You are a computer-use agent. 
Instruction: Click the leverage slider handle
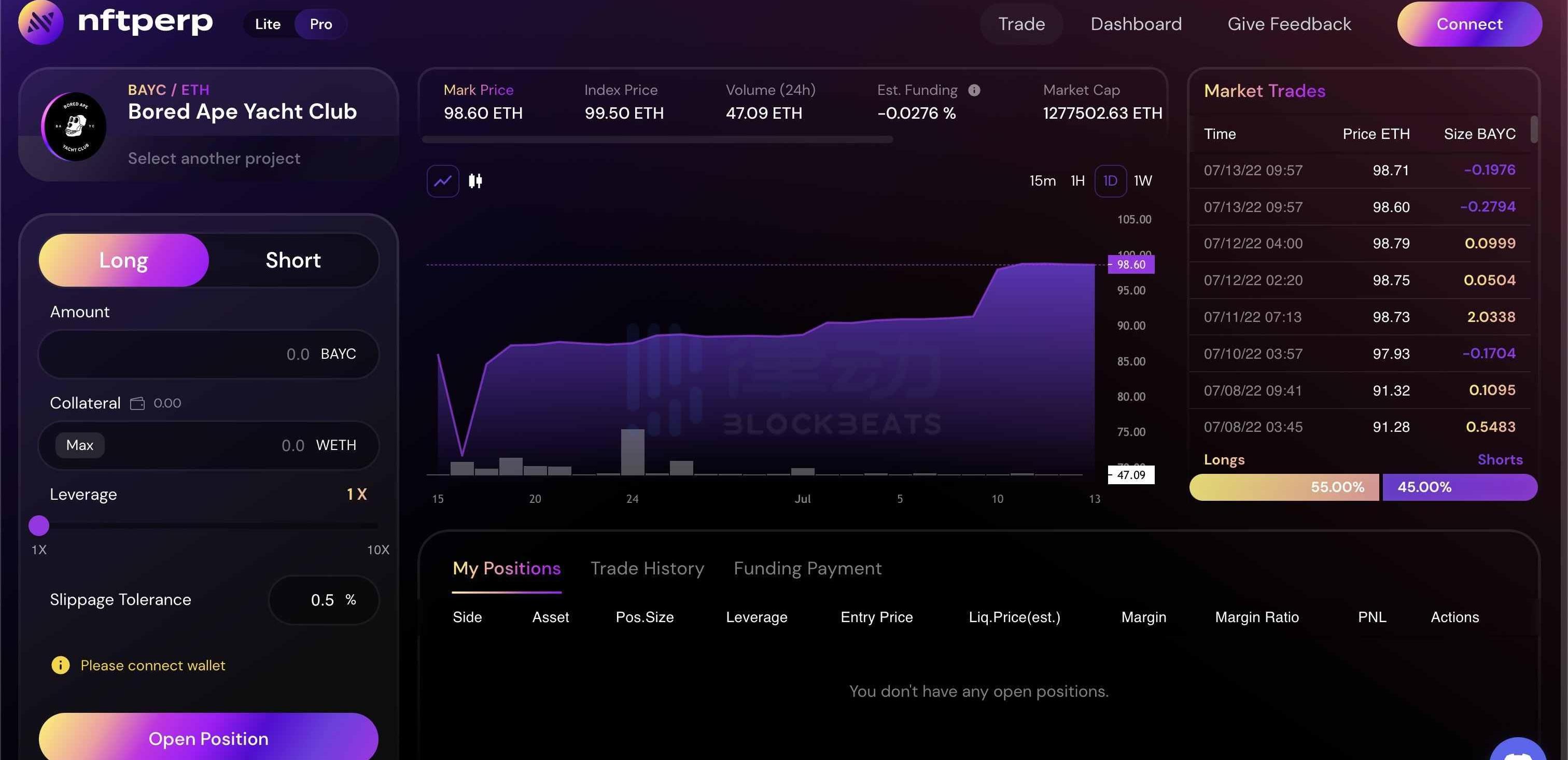coord(39,525)
